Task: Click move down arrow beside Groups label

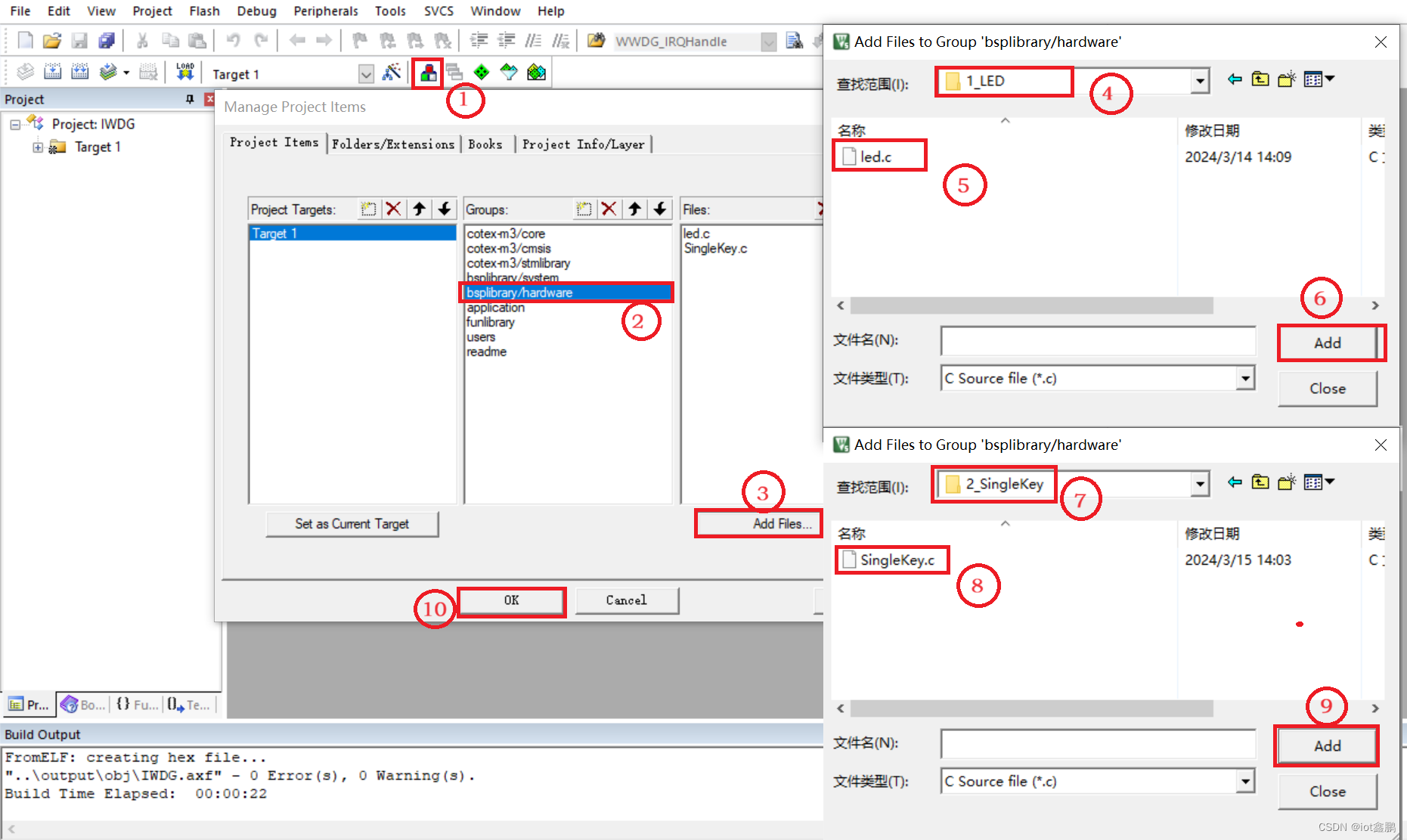Action: click(660, 209)
